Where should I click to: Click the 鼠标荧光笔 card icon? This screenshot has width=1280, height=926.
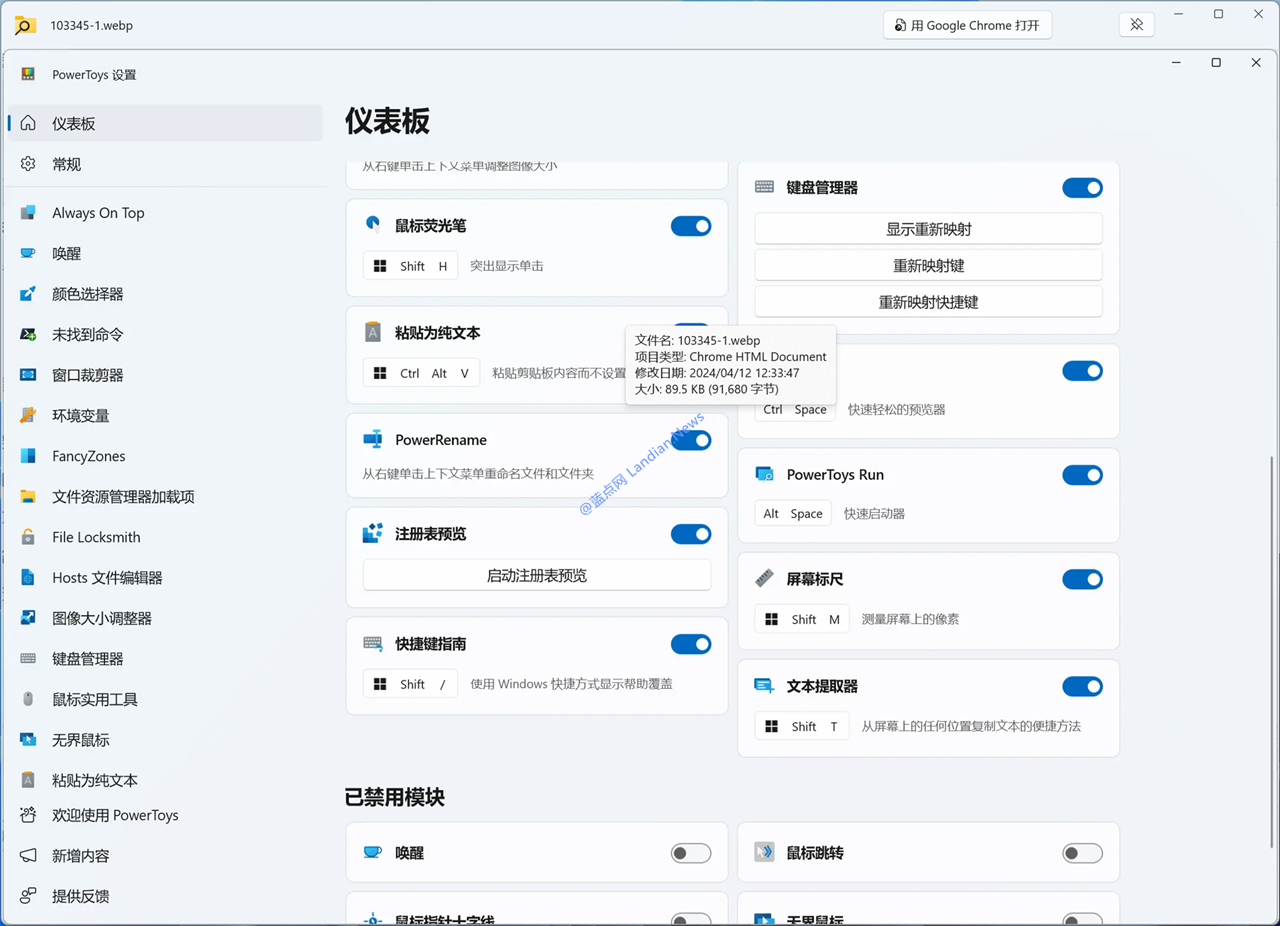(x=373, y=226)
